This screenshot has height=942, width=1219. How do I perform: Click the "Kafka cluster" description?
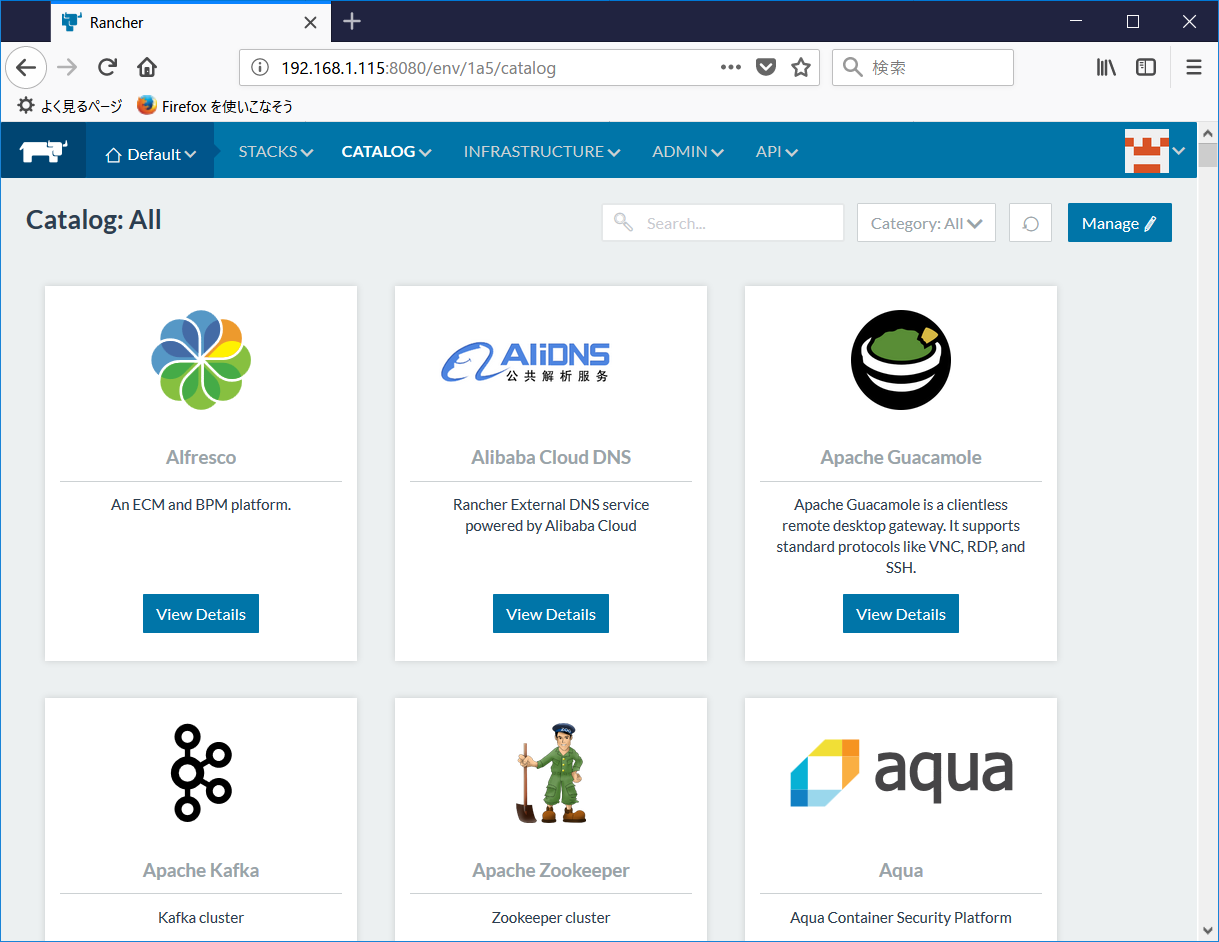[x=201, y=917]
